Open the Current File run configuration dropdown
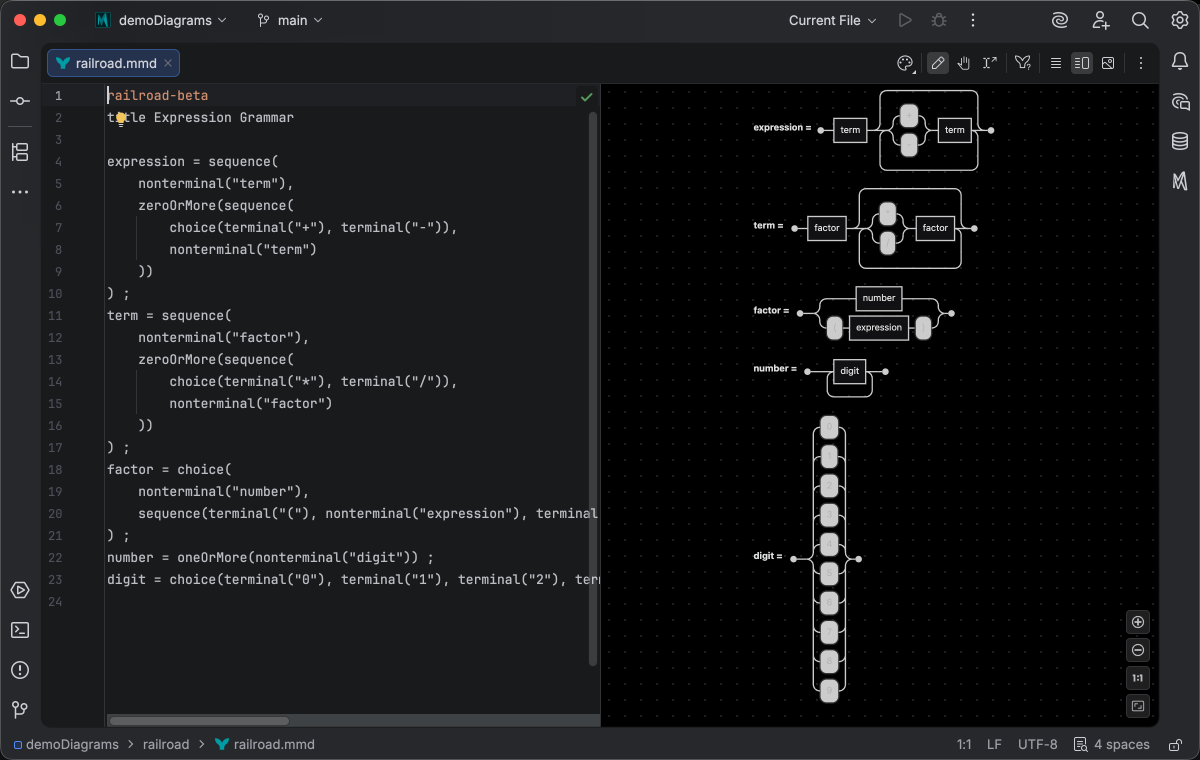 (833, 20)
